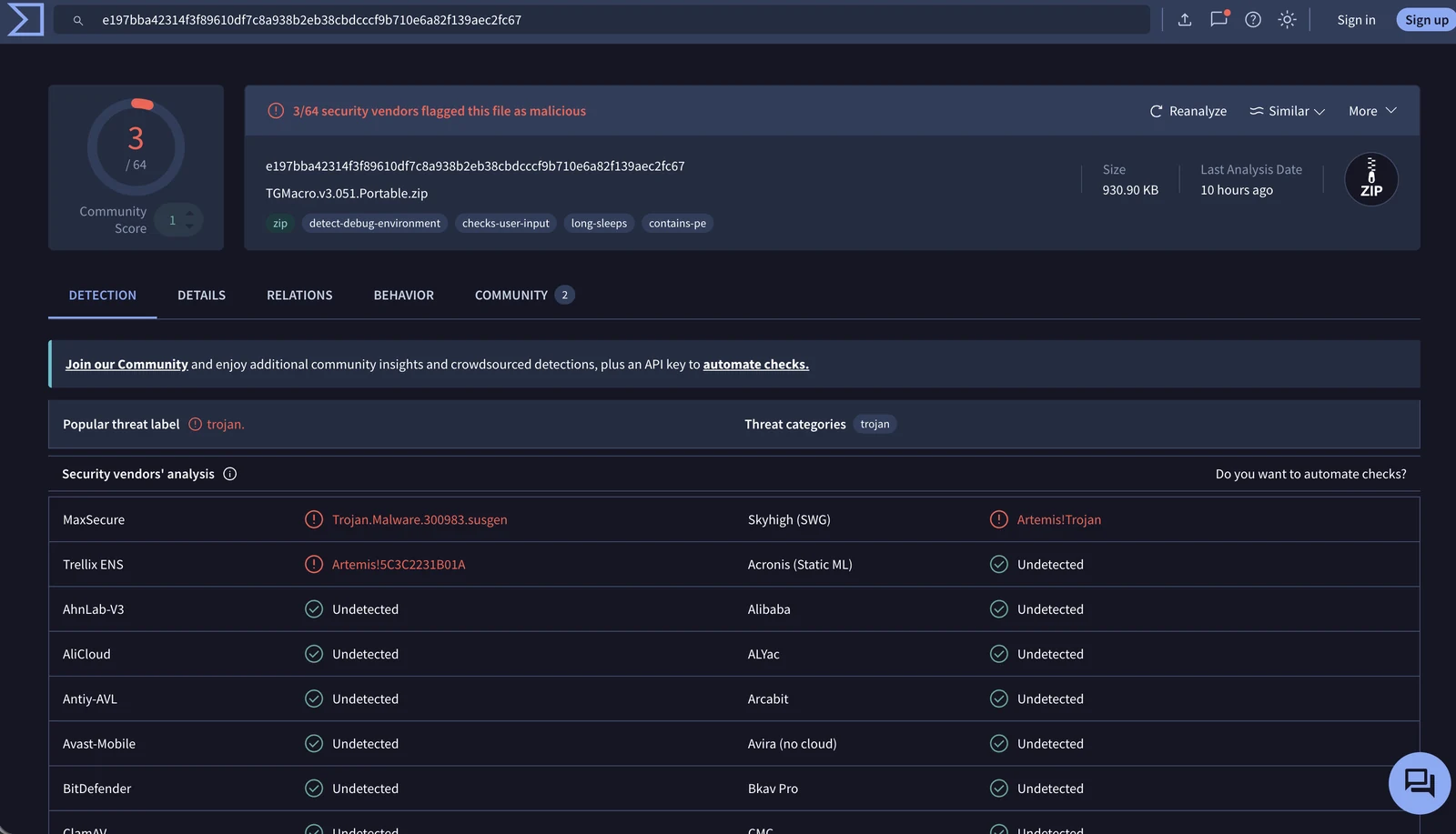Switch to the DETAILS tab
Screen dimensions: 1456x834
tap(201, 296)
